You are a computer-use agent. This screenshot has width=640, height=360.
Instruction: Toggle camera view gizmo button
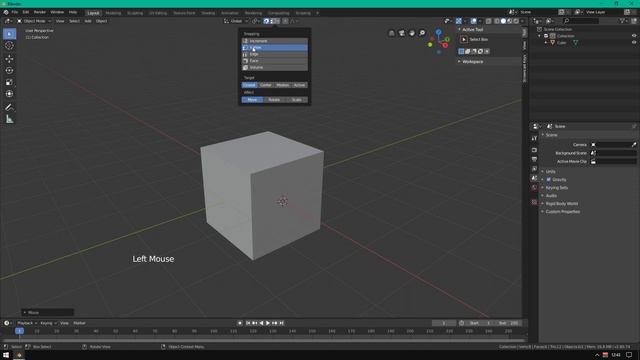tap(402, 33)
